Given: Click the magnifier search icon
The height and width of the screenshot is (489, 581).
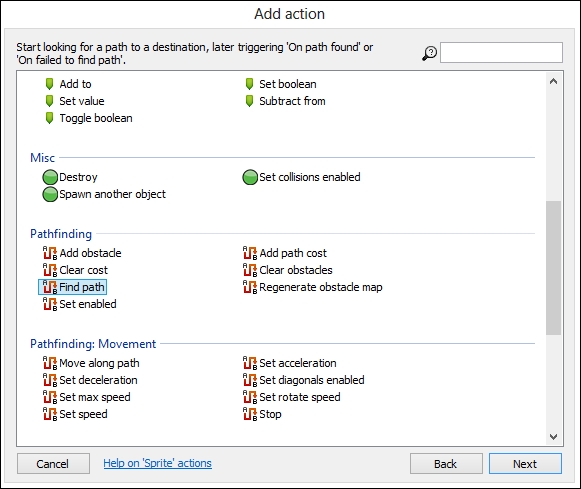Looking at the screenshot, I should 430,53.
